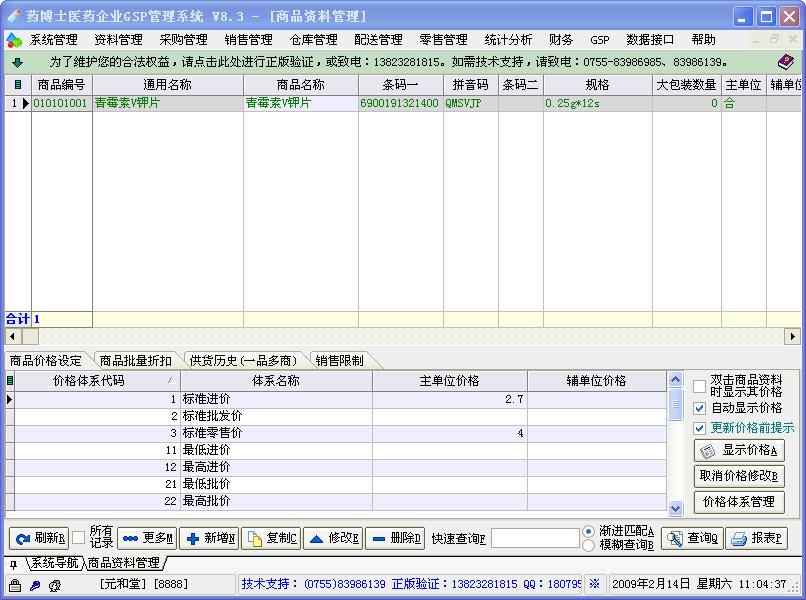
Task: Toggle the 更新价格前提示 checkbox
Action: [x=699, y=428]
